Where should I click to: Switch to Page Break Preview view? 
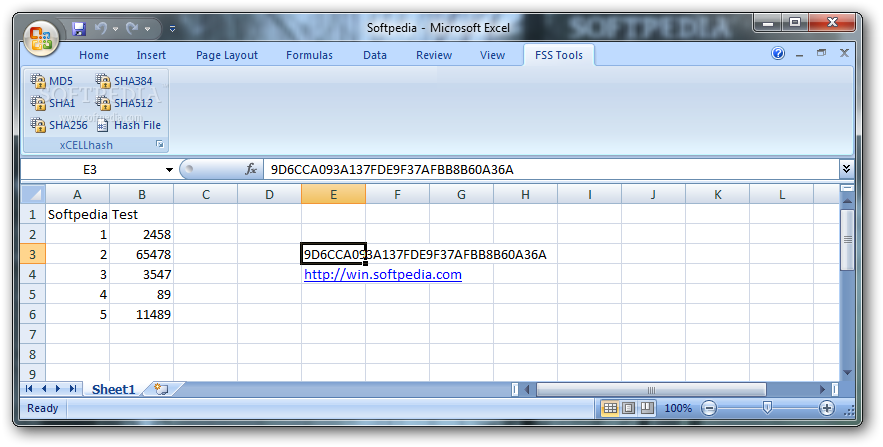pyautogui.click(x=647, y=408)
